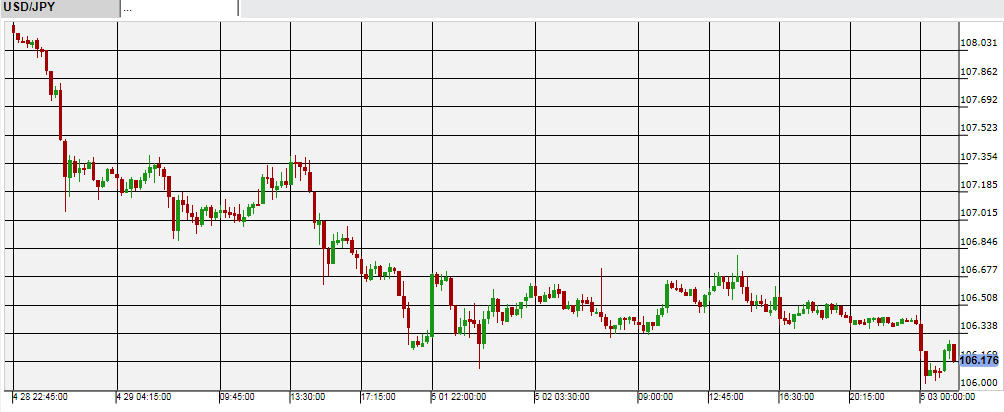Screen dimensions: 1004x412
Task: Click the '5 02 03:30:00' time label
Action: coord(563,397)
